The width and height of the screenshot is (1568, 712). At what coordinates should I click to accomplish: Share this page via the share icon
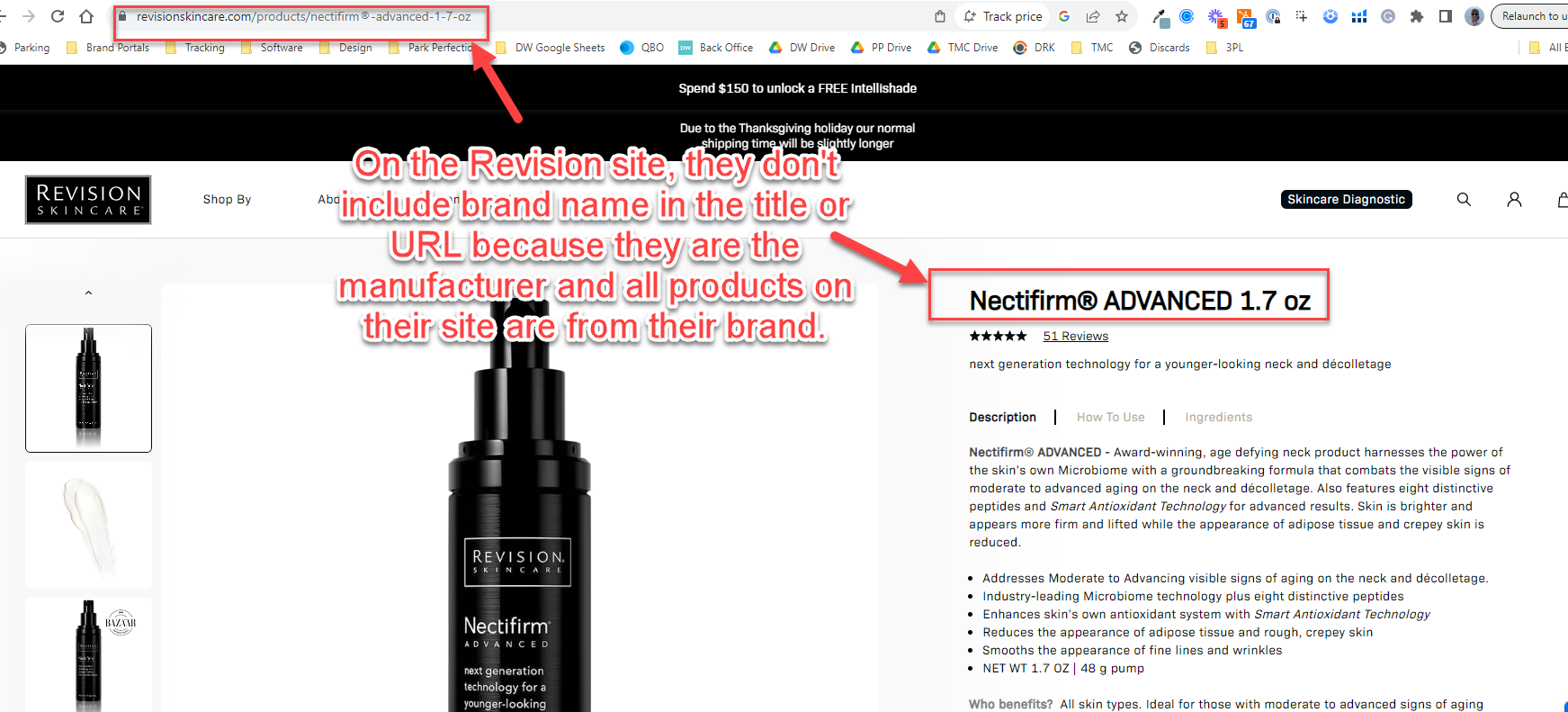tap(1093, 16)
